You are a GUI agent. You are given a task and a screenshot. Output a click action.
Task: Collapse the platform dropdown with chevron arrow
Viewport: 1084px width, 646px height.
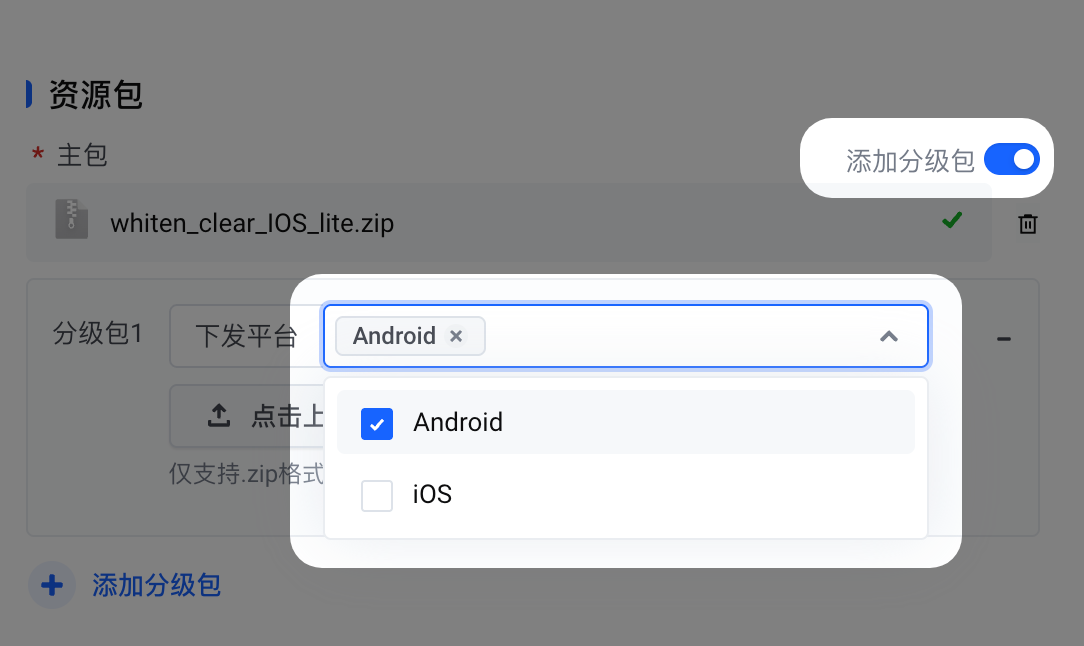point(889,337)
